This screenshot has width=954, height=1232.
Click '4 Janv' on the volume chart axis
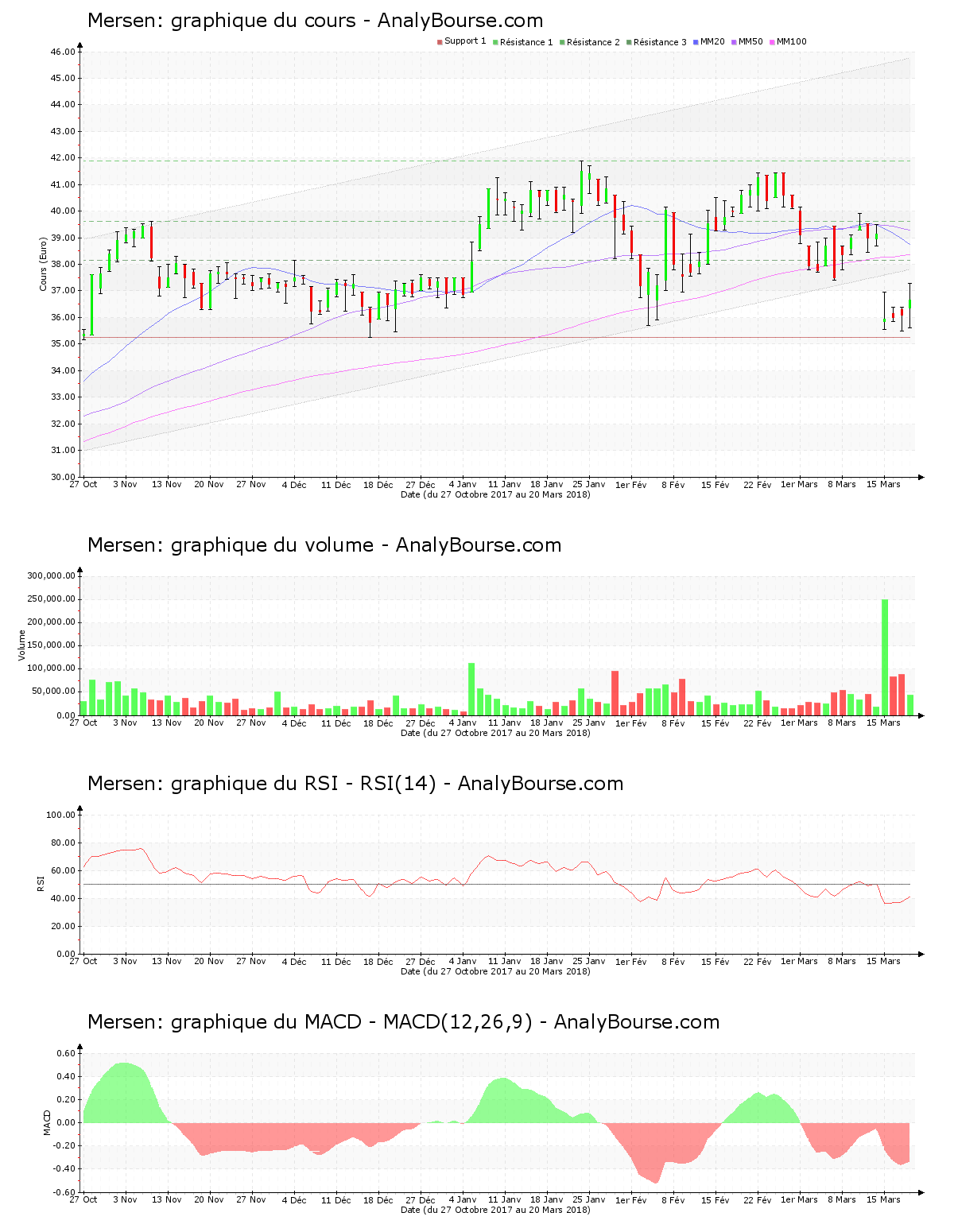(463, 723)
